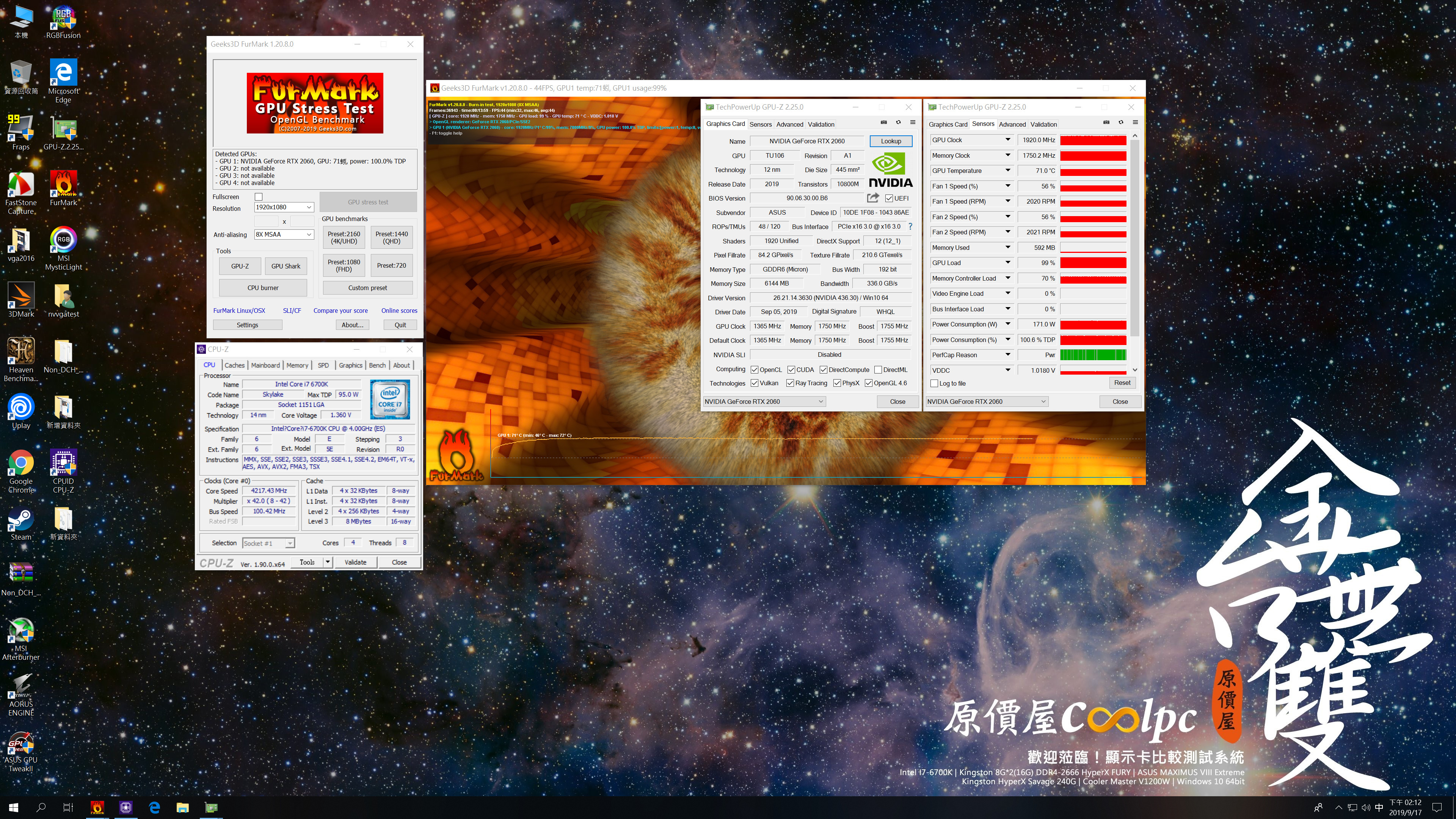Toggle Ray Tracing checkbox in GPU-Z
Viewport: 1456px width, 819px height.
(790, 383)
